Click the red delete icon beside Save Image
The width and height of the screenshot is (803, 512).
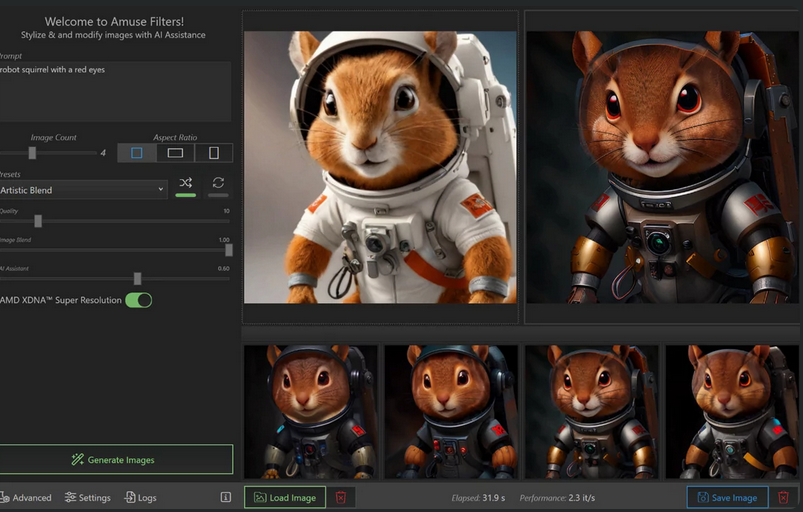[x=783, y=497]
